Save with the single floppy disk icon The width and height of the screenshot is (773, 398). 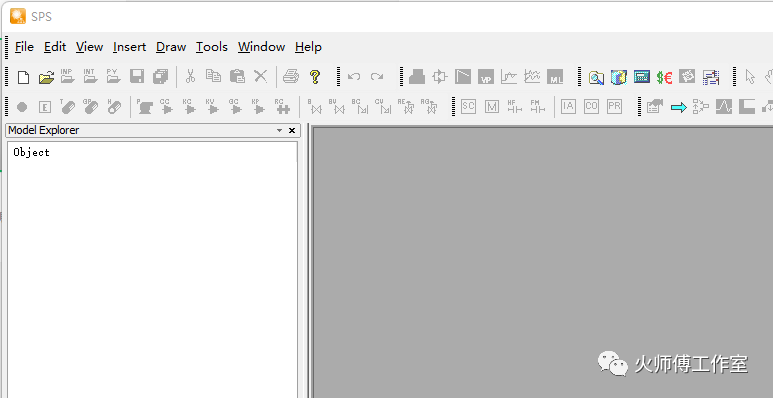coord(137,76)
